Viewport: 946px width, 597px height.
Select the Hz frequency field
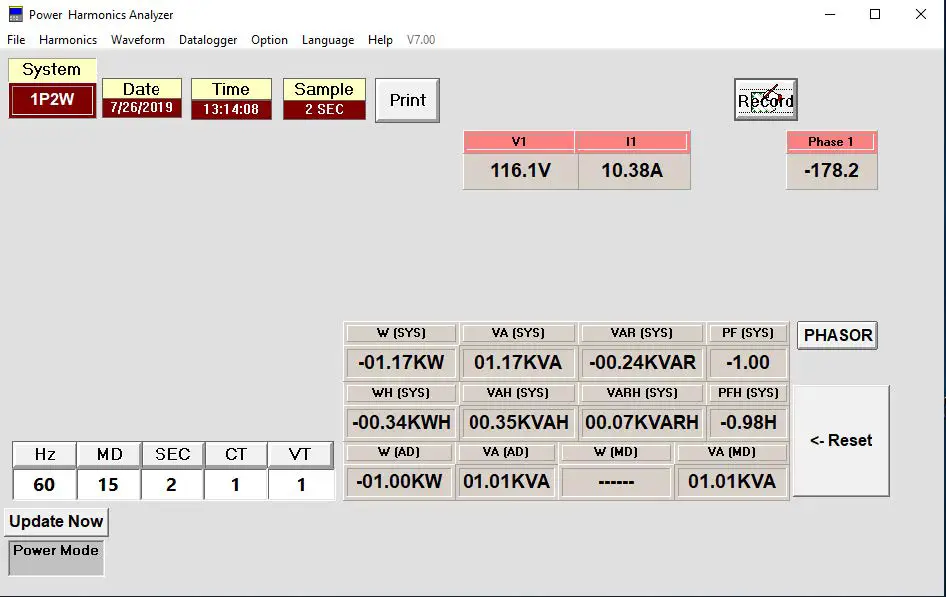(x=43, y=485)
